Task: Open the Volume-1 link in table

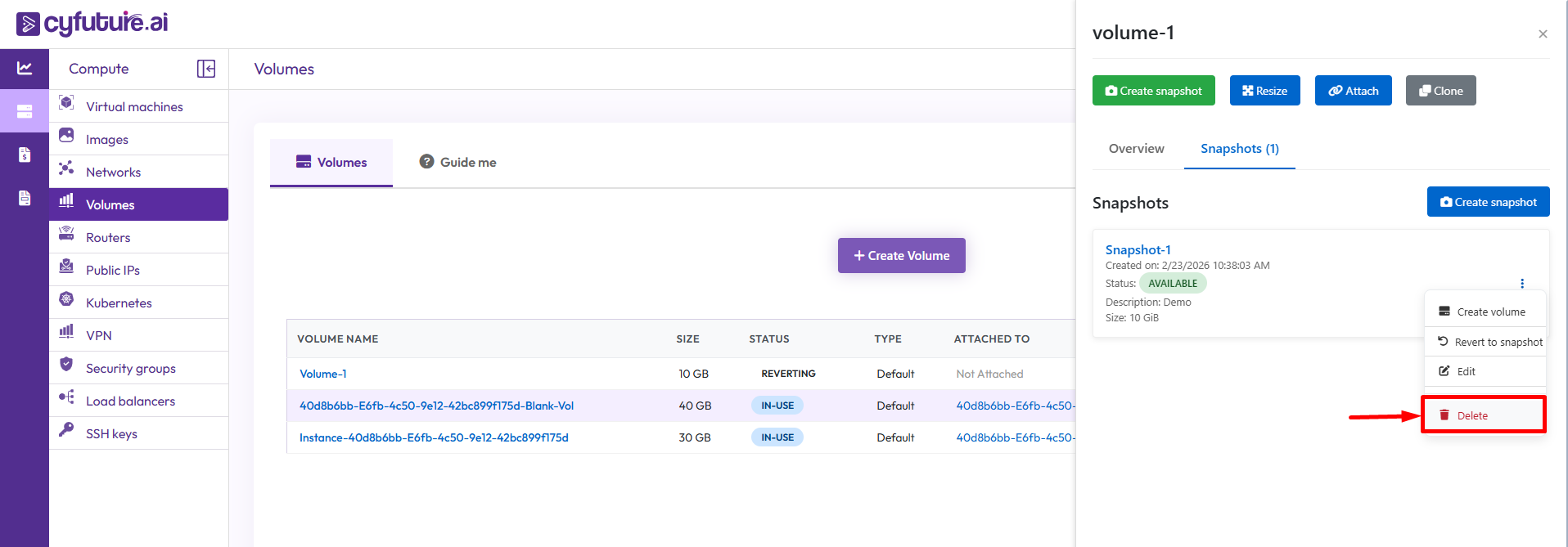Action: 323,374
